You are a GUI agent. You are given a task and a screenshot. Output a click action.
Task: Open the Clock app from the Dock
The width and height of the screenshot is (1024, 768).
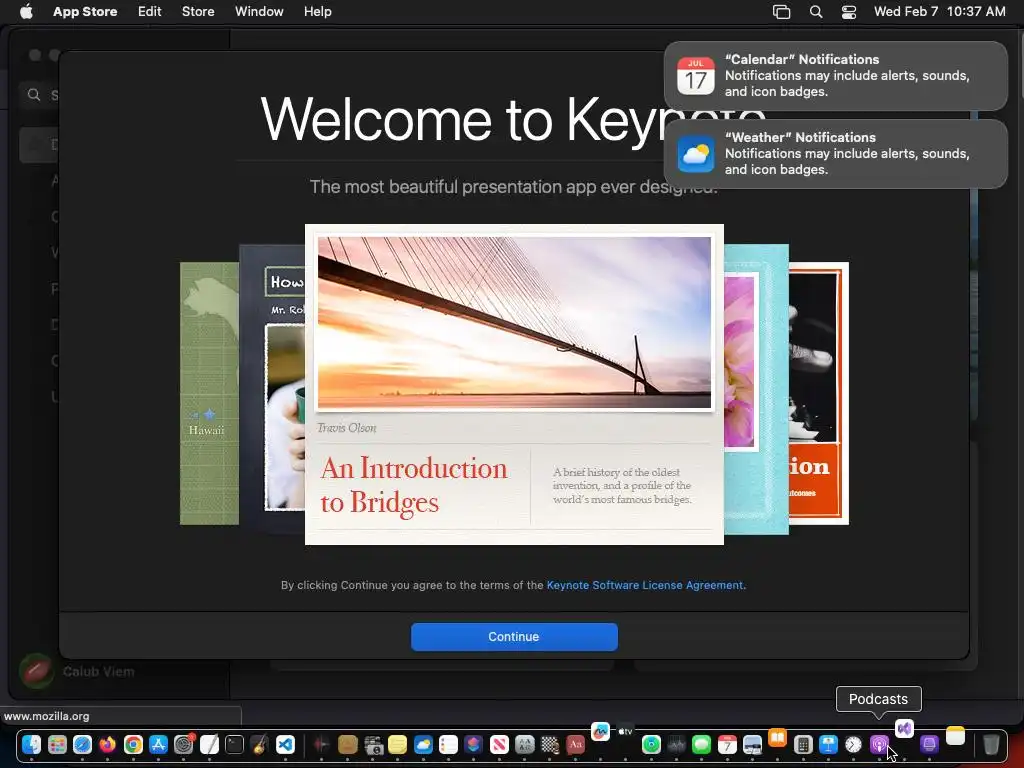coord(854,744)
